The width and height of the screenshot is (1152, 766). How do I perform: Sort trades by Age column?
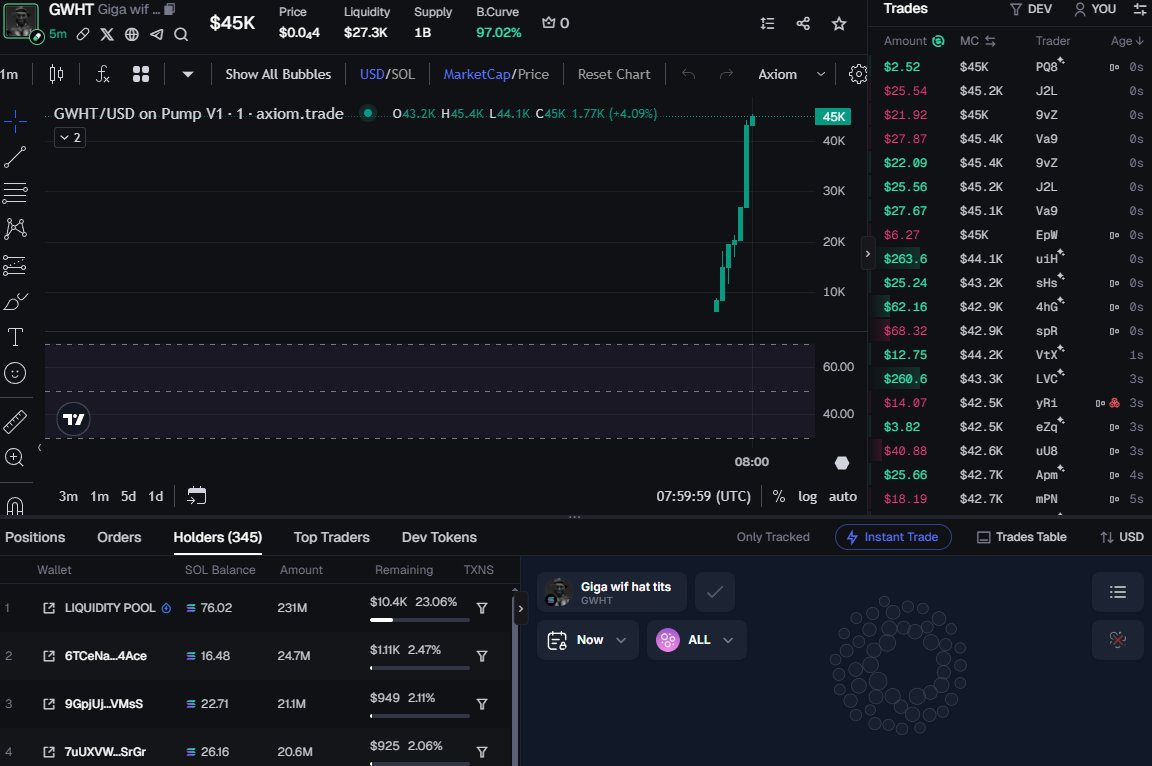[1126, 41]
